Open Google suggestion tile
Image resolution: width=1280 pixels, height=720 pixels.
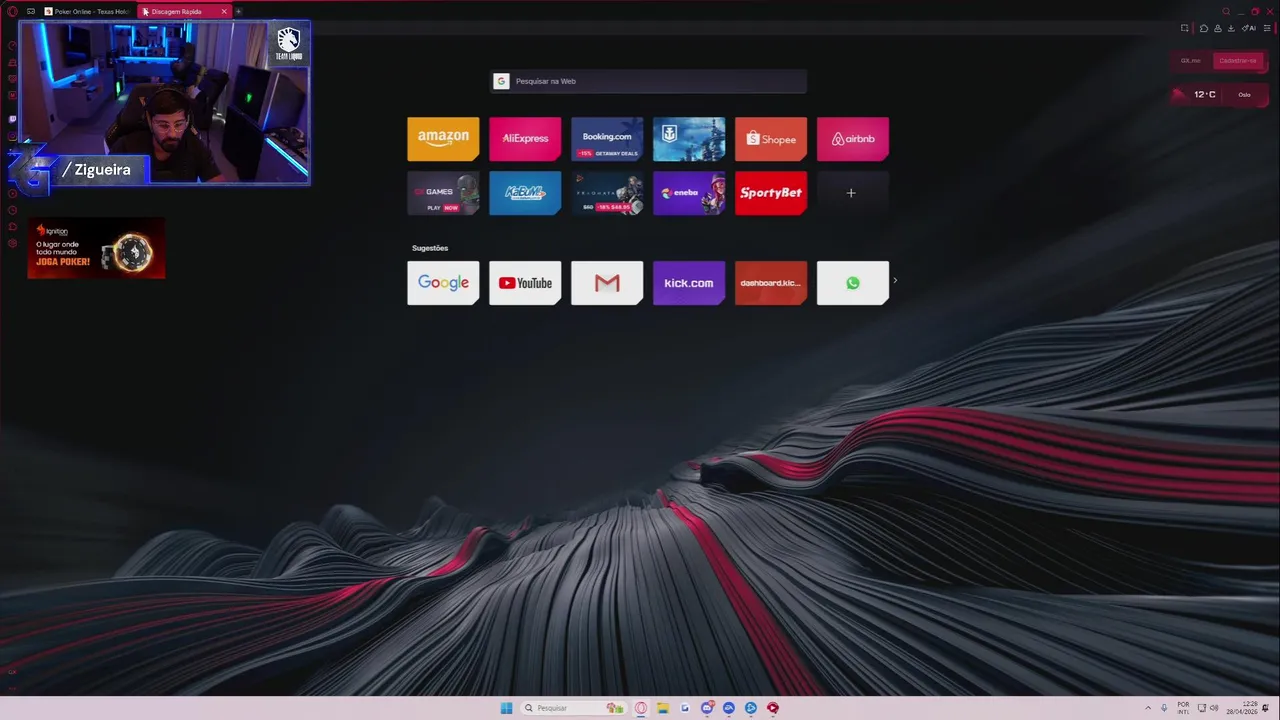click(x=443, y=283)
